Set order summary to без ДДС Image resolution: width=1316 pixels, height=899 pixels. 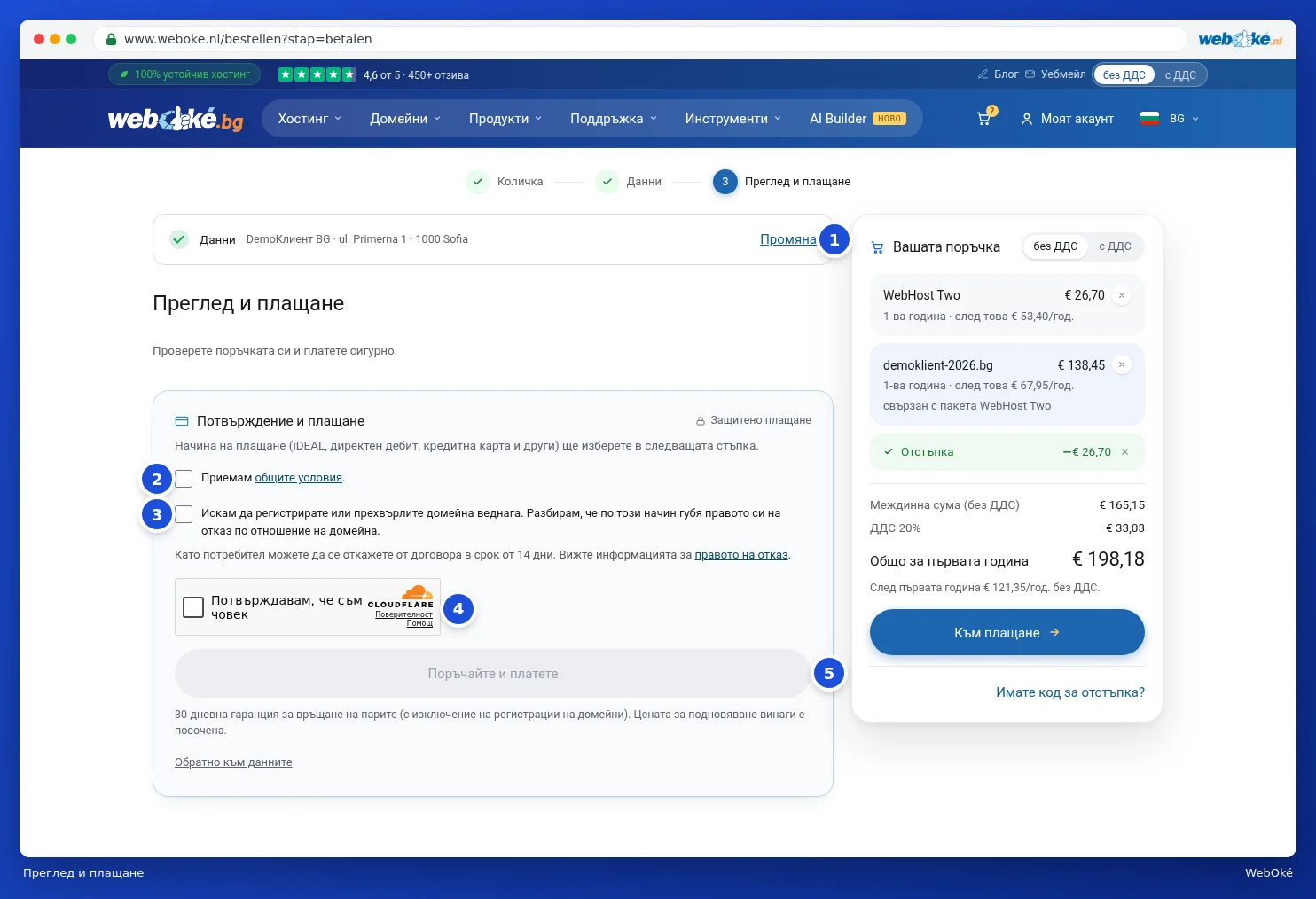coord(1055,246)
